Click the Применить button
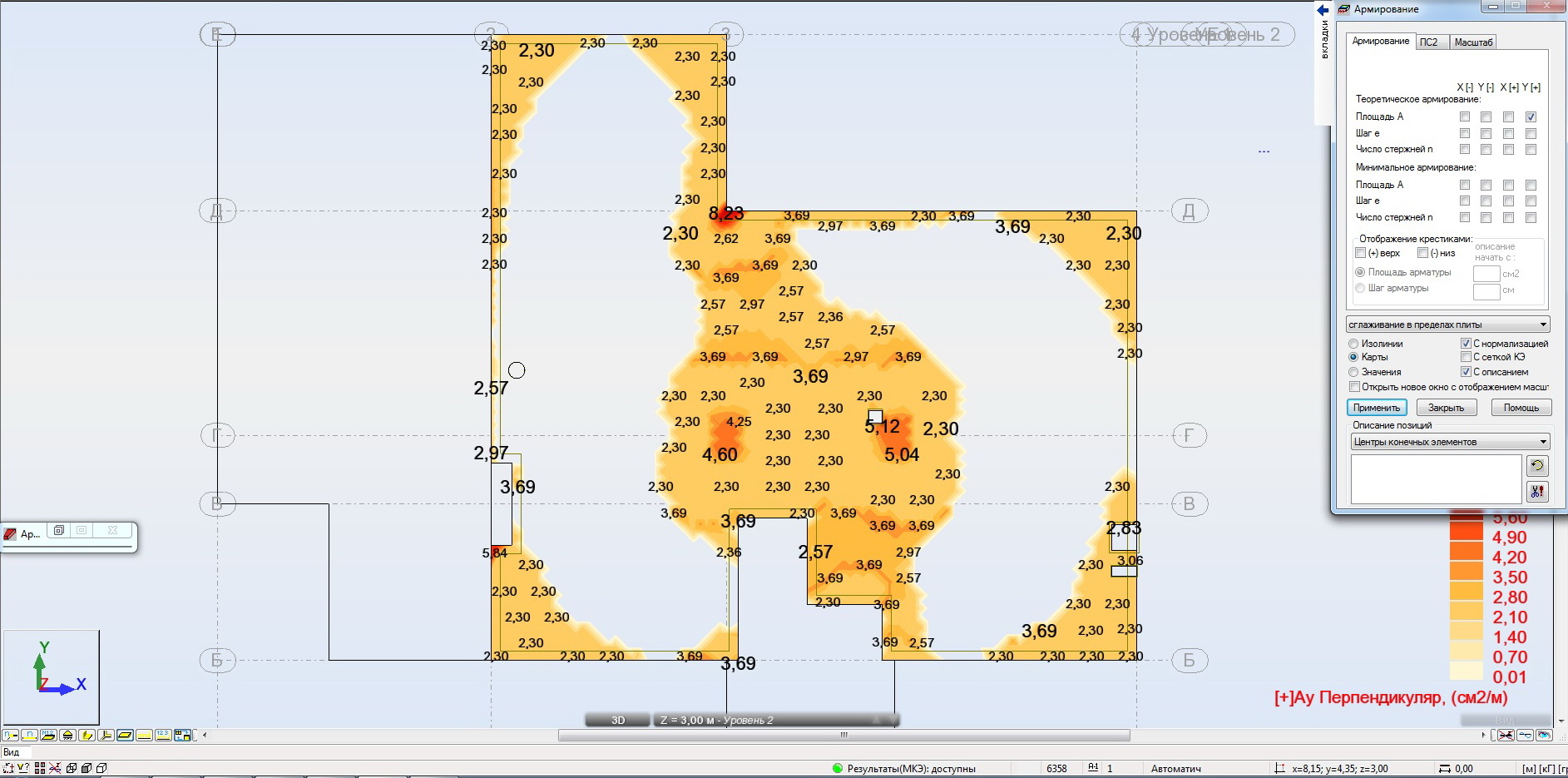1568x778 pixels. click(1377, 408)
